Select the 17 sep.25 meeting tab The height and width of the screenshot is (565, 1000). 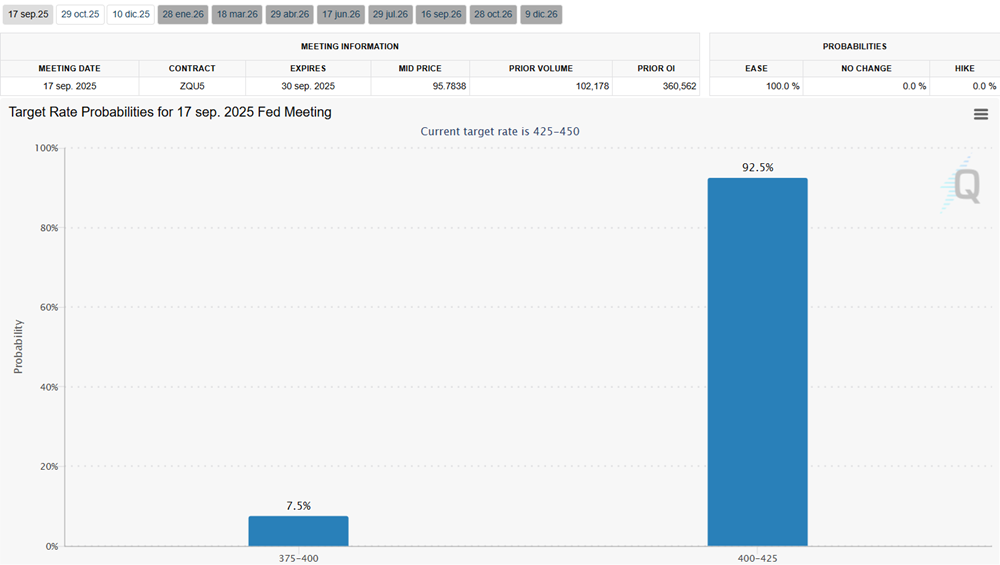click(x=28, y=15)
